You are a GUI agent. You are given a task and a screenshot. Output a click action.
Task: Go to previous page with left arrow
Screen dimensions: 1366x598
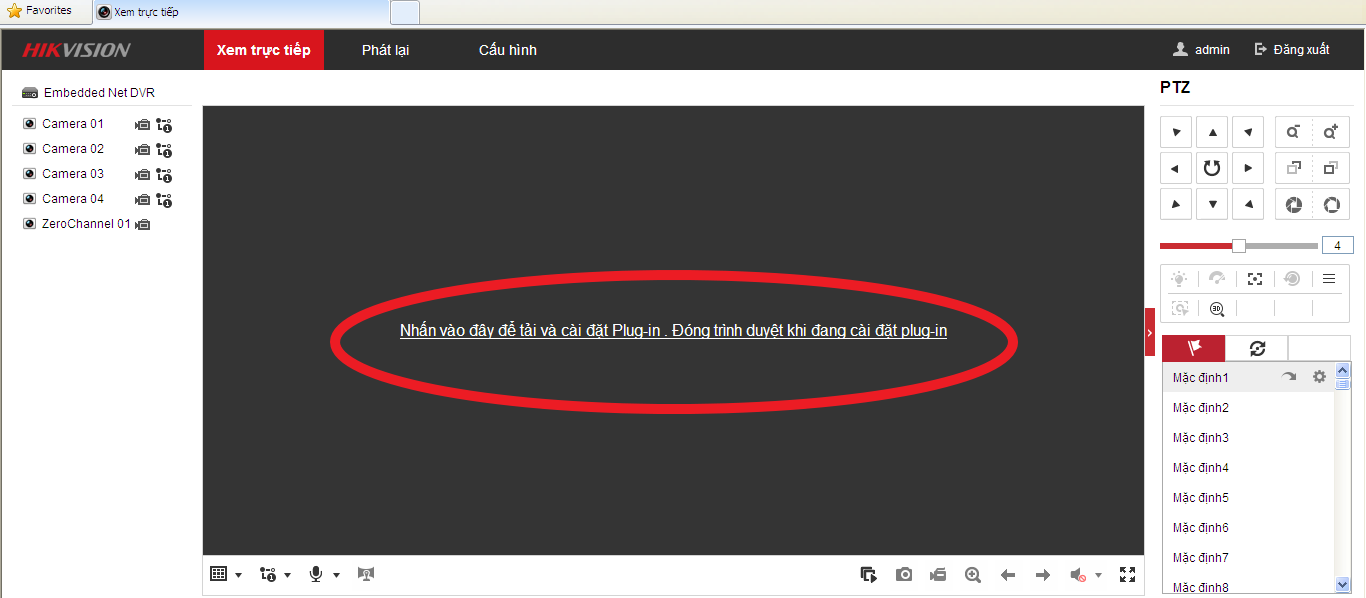(1008, 575)
